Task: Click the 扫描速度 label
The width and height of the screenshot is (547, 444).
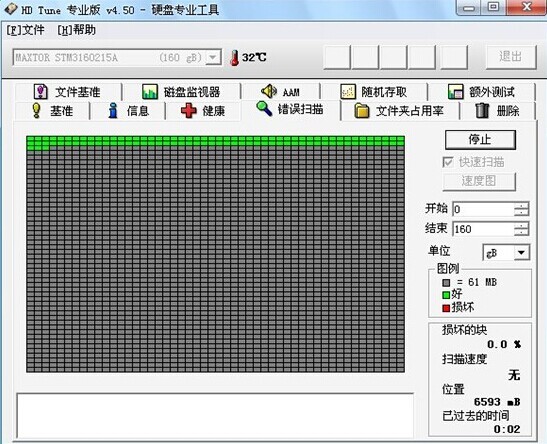Action: pyautogui.click(x=464, y=359)
